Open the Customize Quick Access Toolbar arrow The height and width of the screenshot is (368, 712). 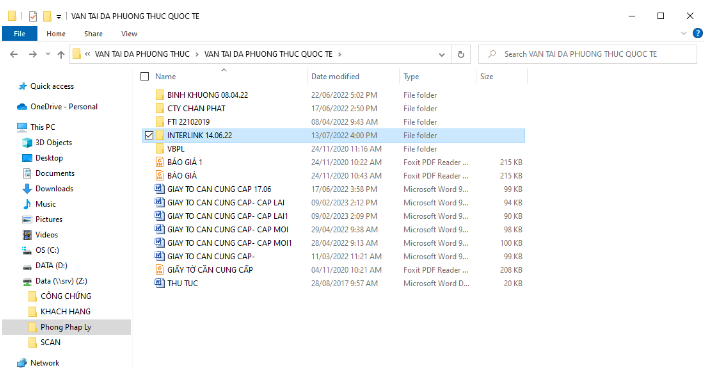(x=59, y=17)
